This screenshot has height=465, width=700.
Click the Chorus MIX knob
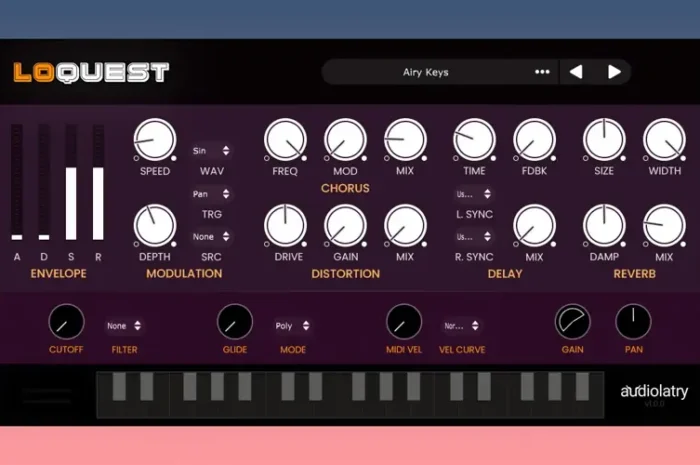point(405,140)
